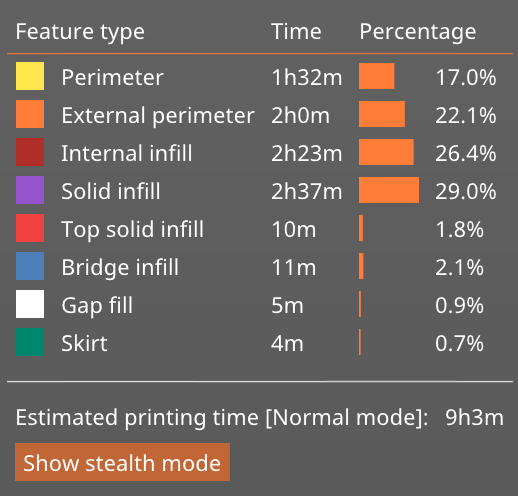
Task: Toggle Internal infill feature label
Action: click(127, 153)
